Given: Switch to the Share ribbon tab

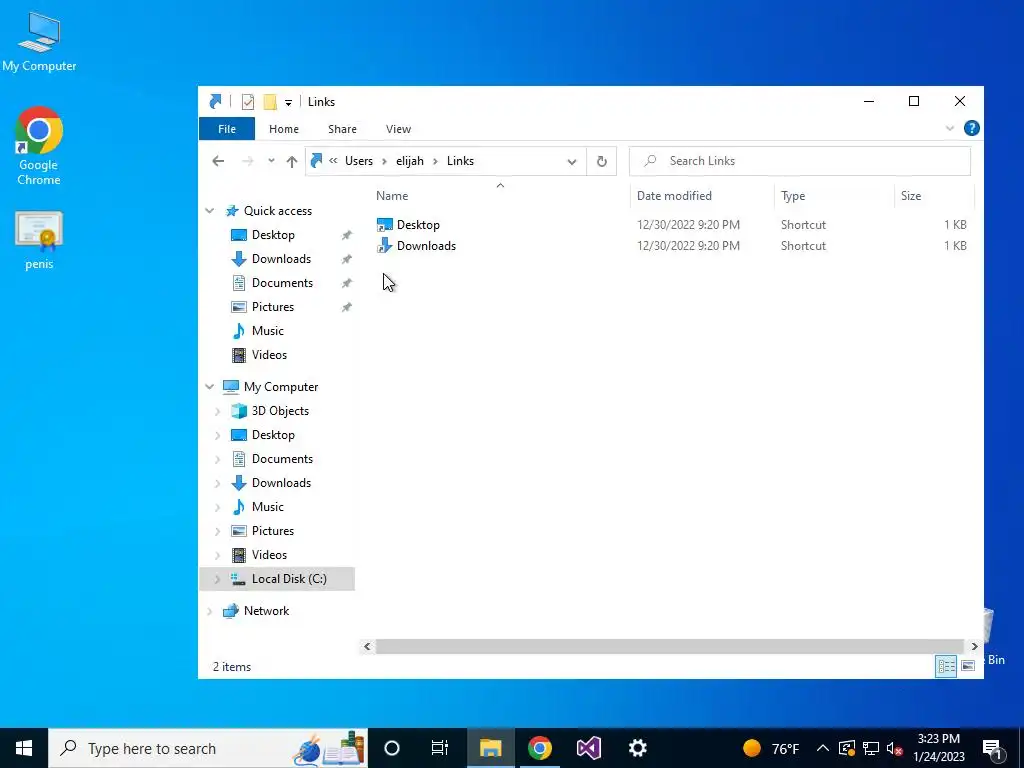Looking at the screenshot, I should pos(342,129).
